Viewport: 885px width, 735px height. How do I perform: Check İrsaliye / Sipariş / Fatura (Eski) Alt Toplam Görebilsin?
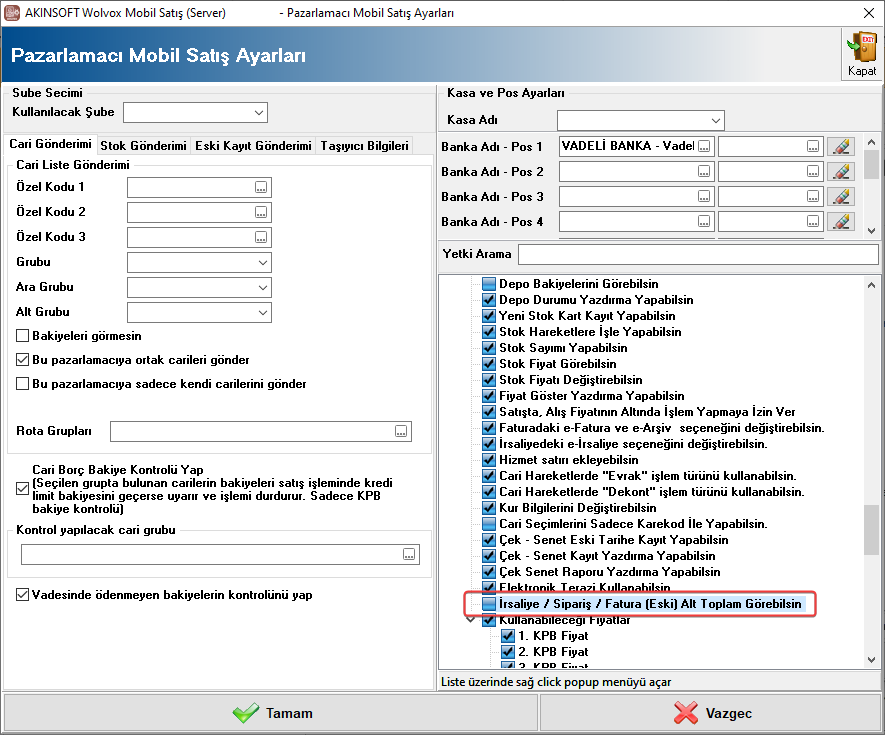(489, 603)
